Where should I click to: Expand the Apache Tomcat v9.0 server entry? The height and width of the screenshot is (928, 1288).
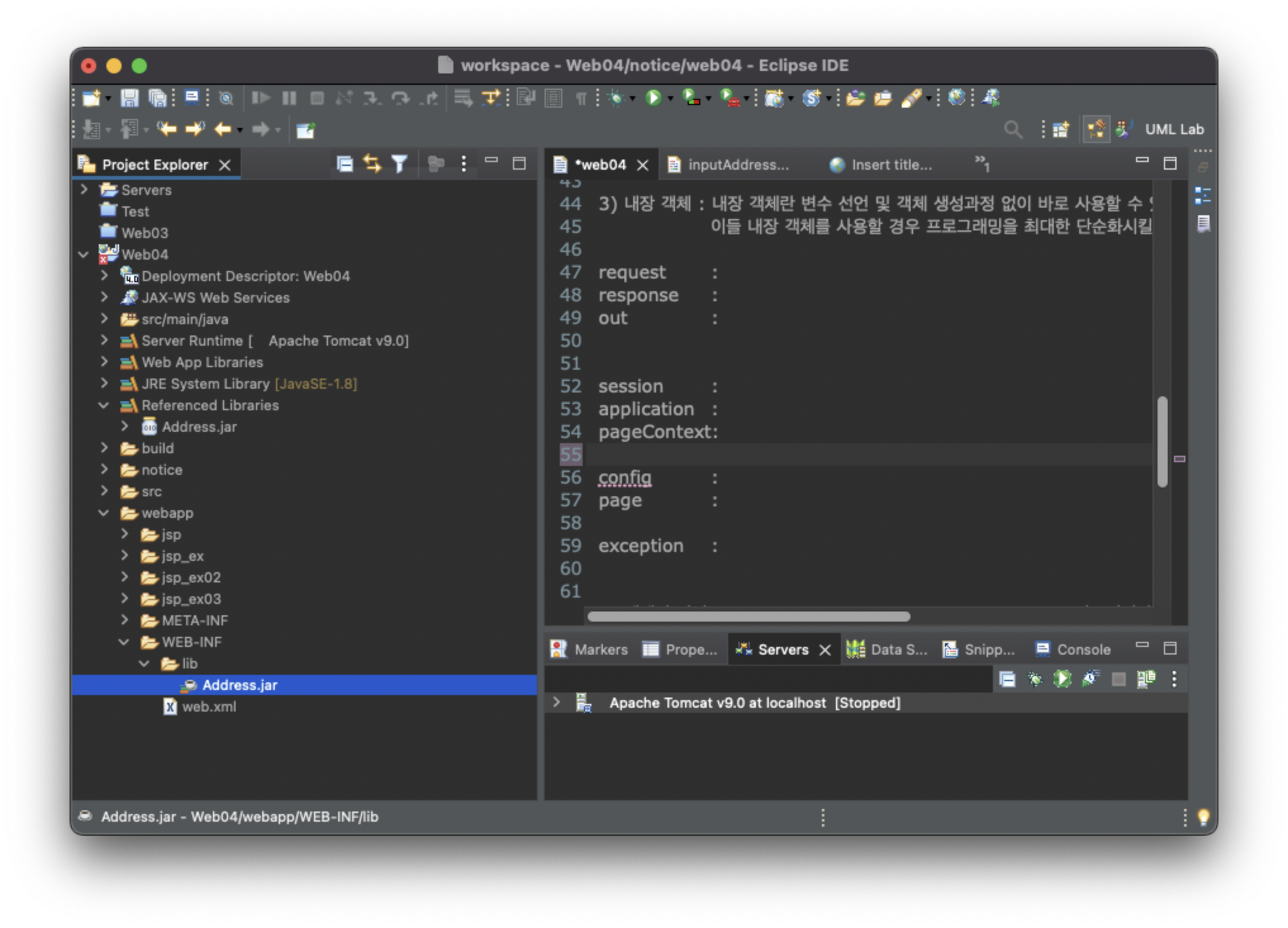click(x=556, y=703)
